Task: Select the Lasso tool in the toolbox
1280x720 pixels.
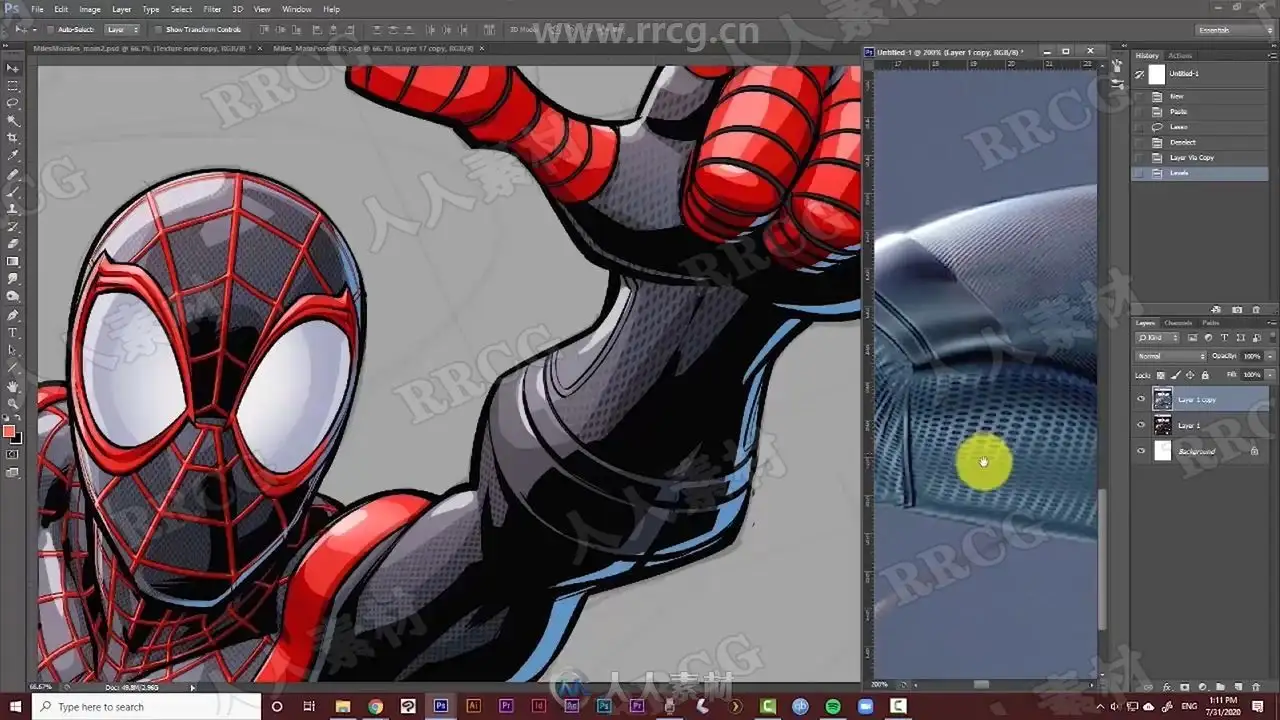Action: tap(13, 102)
